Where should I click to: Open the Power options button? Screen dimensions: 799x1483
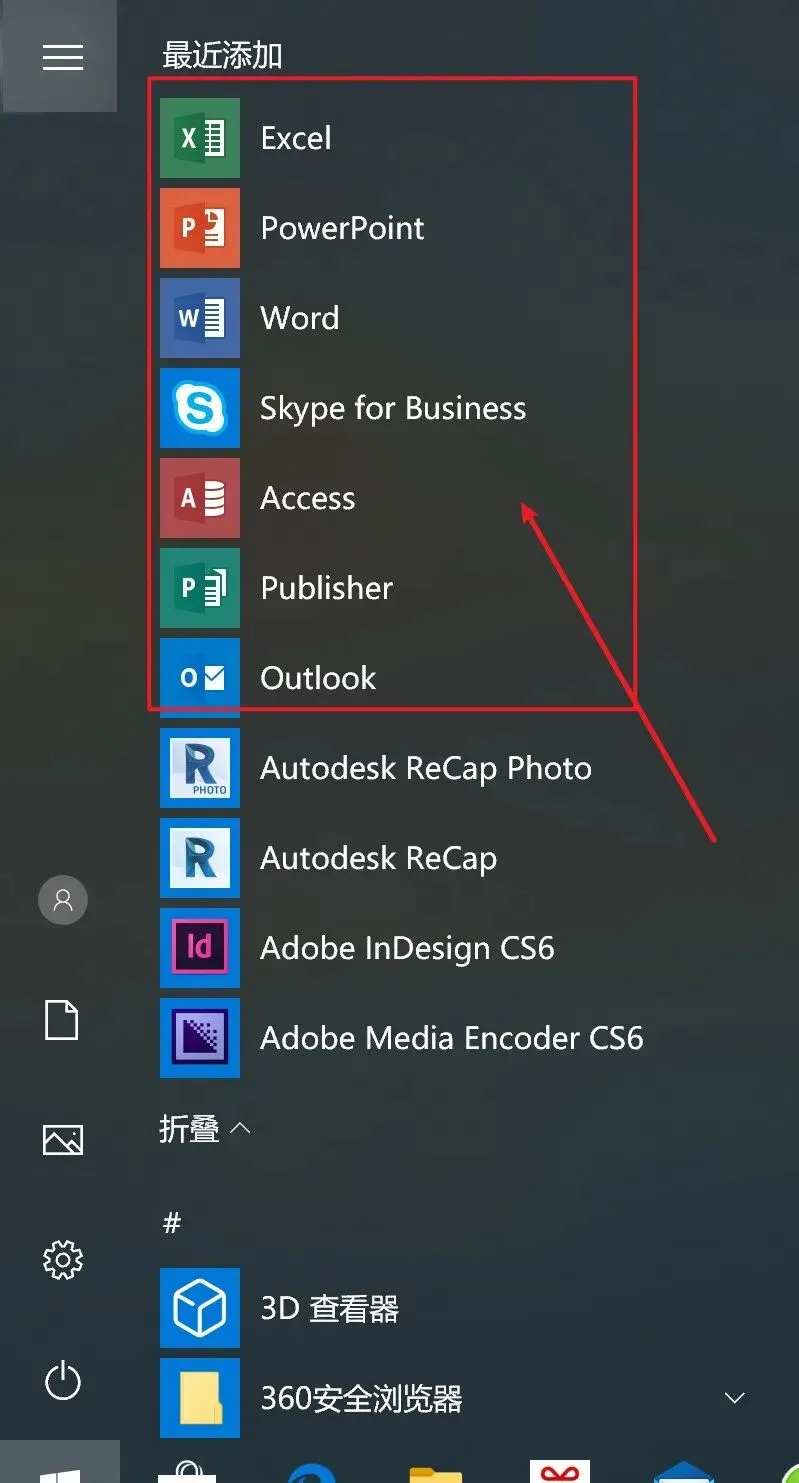pyautogui.click(x=62, y=1381)
